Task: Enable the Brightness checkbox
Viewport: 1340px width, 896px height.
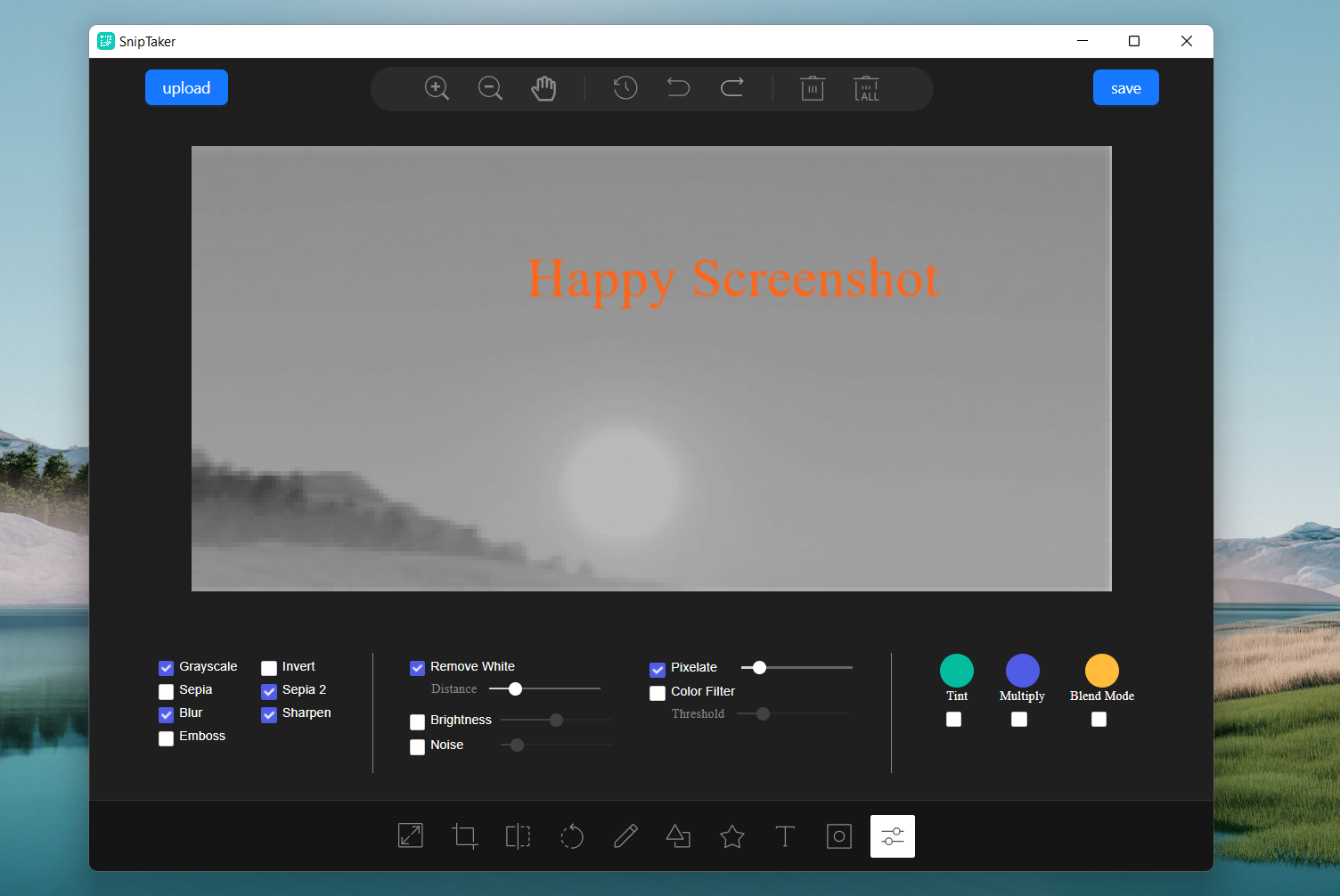Action: [417, 721]
